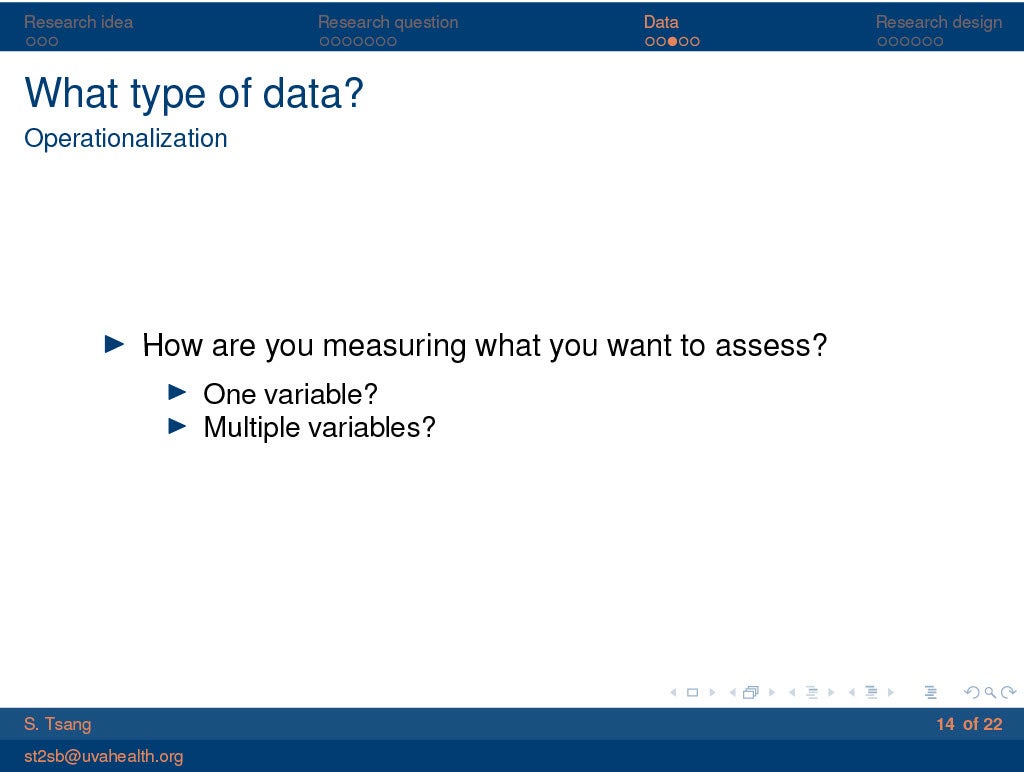Click the frame icon in navigation symbols
Viewport: 1024px width, 772px height.
[751, 692]
